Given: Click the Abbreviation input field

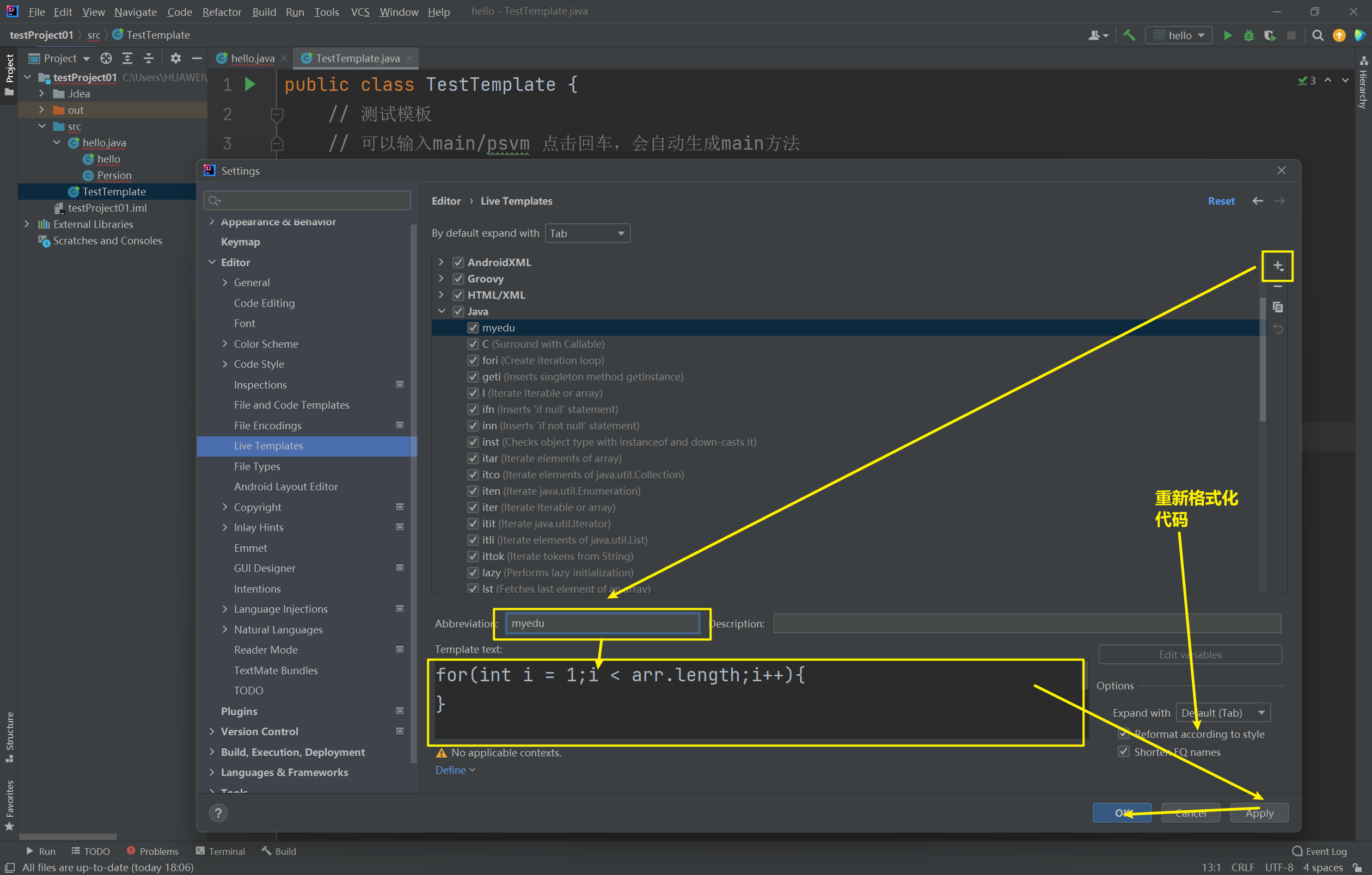Looking at the screenshot, I should point(602,623).
